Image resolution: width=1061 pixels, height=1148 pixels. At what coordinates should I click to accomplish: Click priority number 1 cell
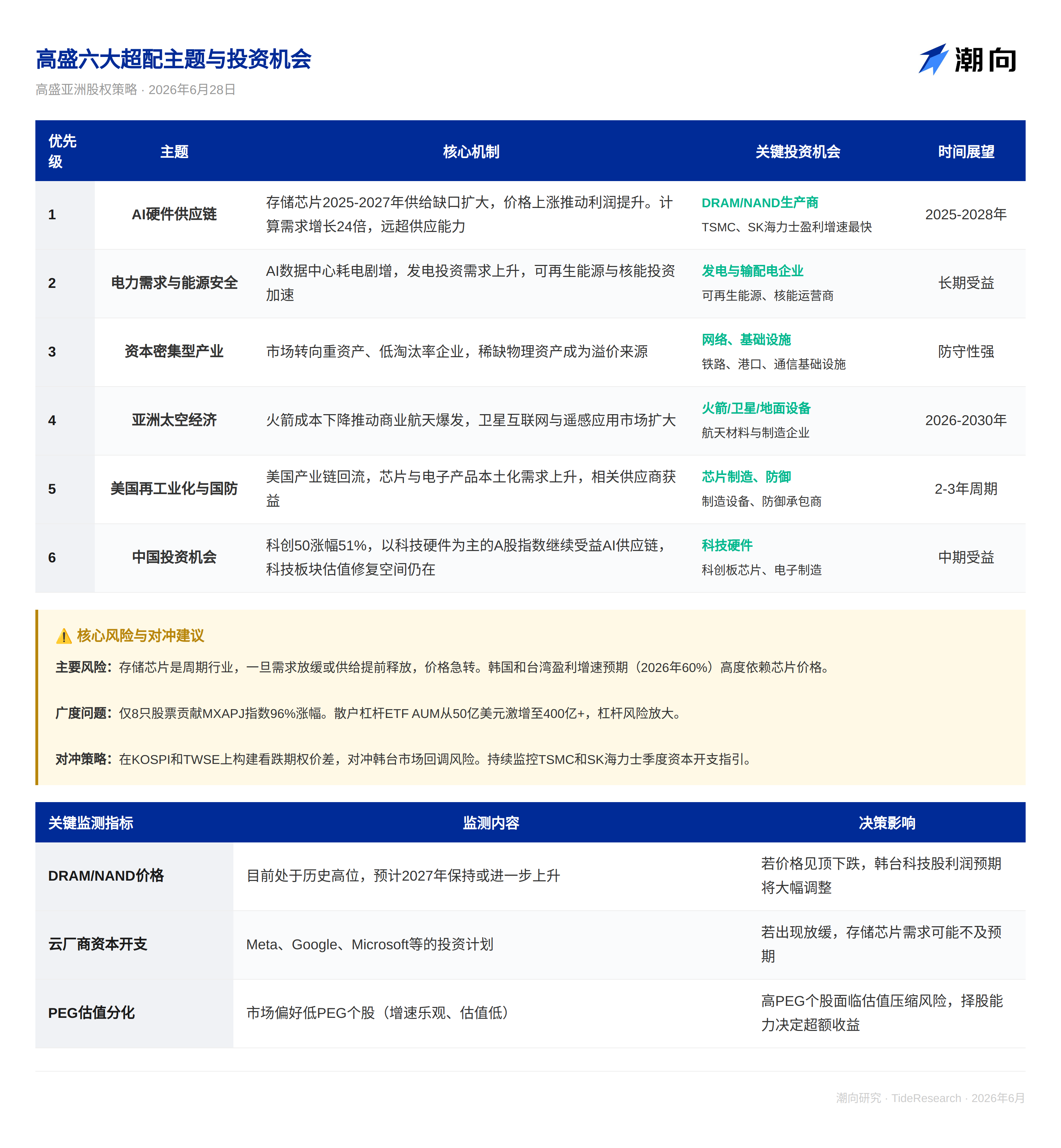(65, 215)
